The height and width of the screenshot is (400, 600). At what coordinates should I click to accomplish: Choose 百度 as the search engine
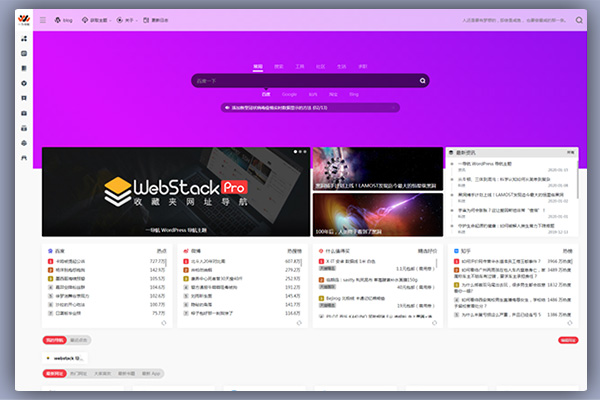pyautogui.click(x=266, y=94)
